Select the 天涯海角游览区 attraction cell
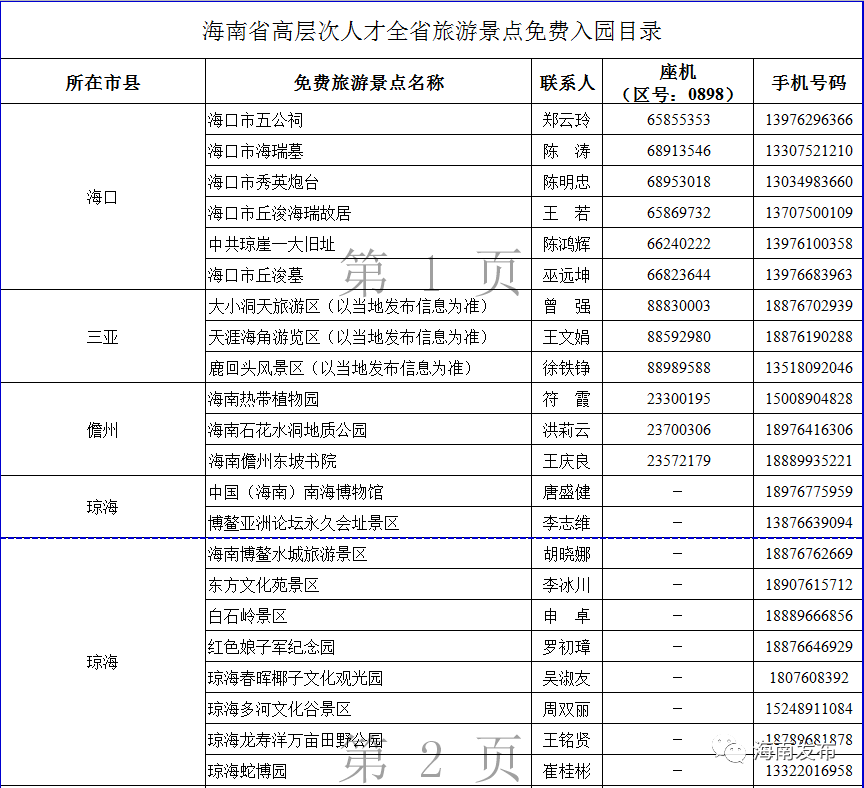This screenshot has width=864, height=788. click(369, 336)
